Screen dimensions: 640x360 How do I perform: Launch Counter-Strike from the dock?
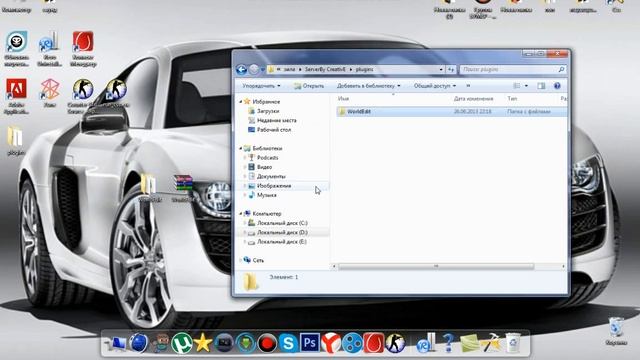click(395, 343)
